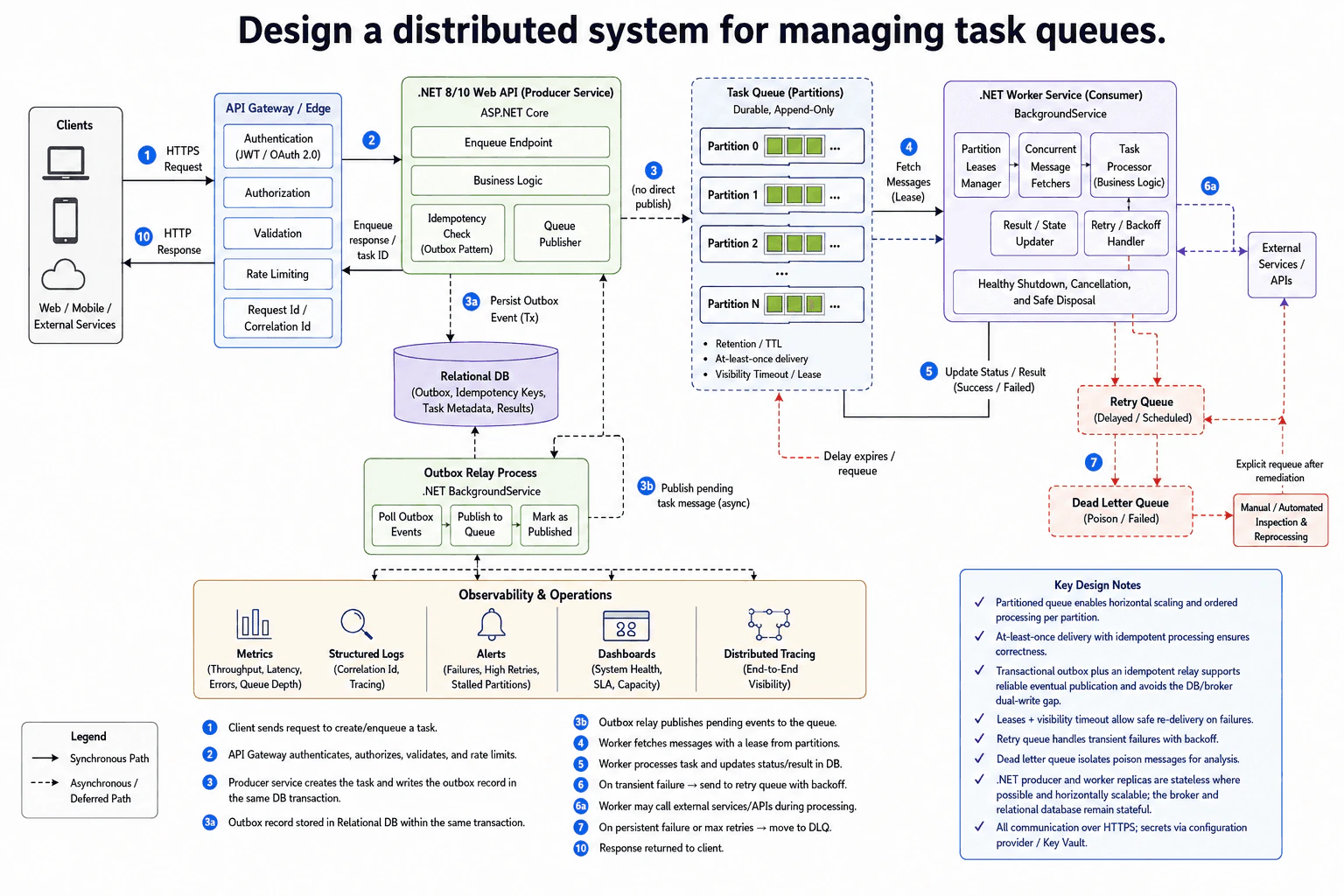Click Asynchronous / Deferred Path in the Legend
The image size is (1344, 896).
(x=103, y=791)
